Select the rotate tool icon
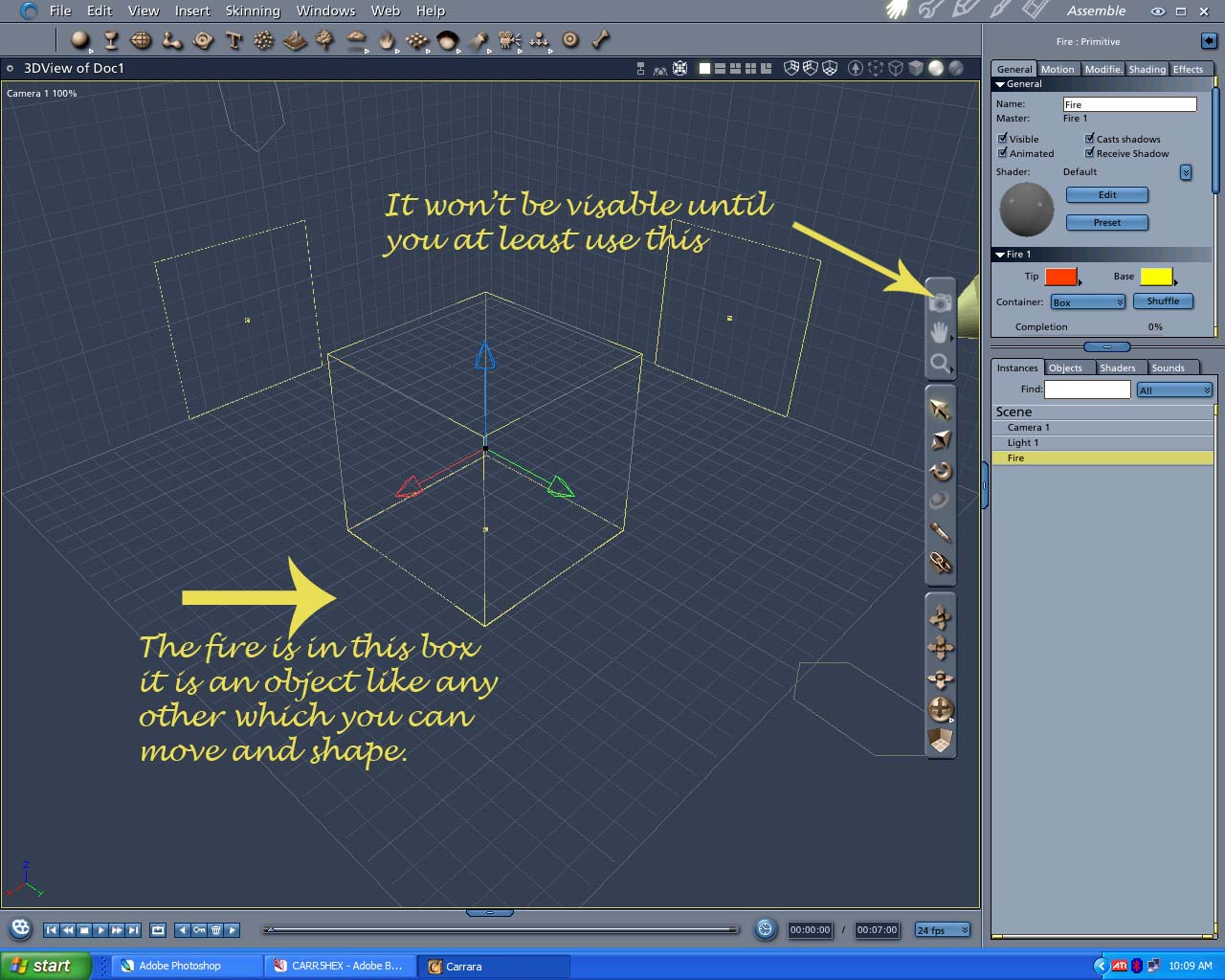This screenshot has width=1225, height=980. [941, 470]
